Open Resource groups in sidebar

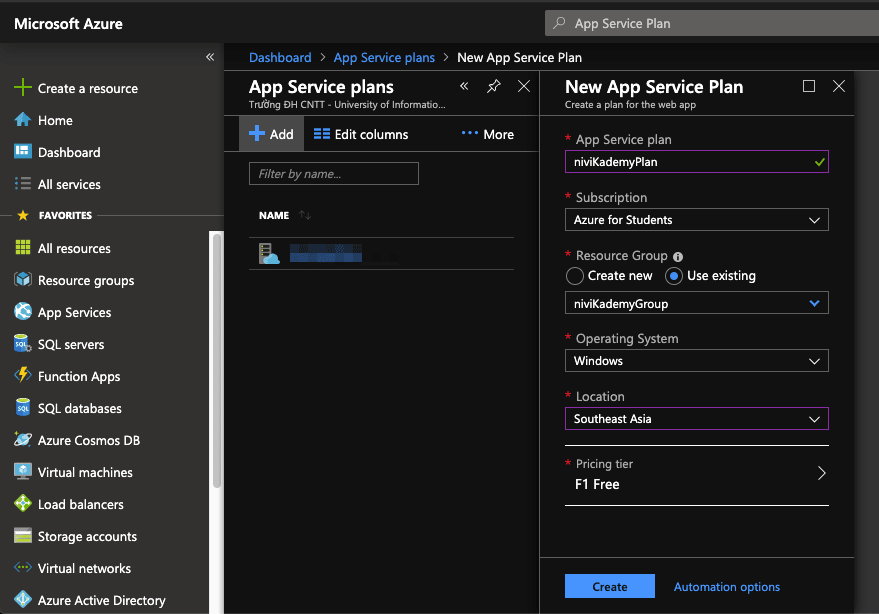coord(86,280)
